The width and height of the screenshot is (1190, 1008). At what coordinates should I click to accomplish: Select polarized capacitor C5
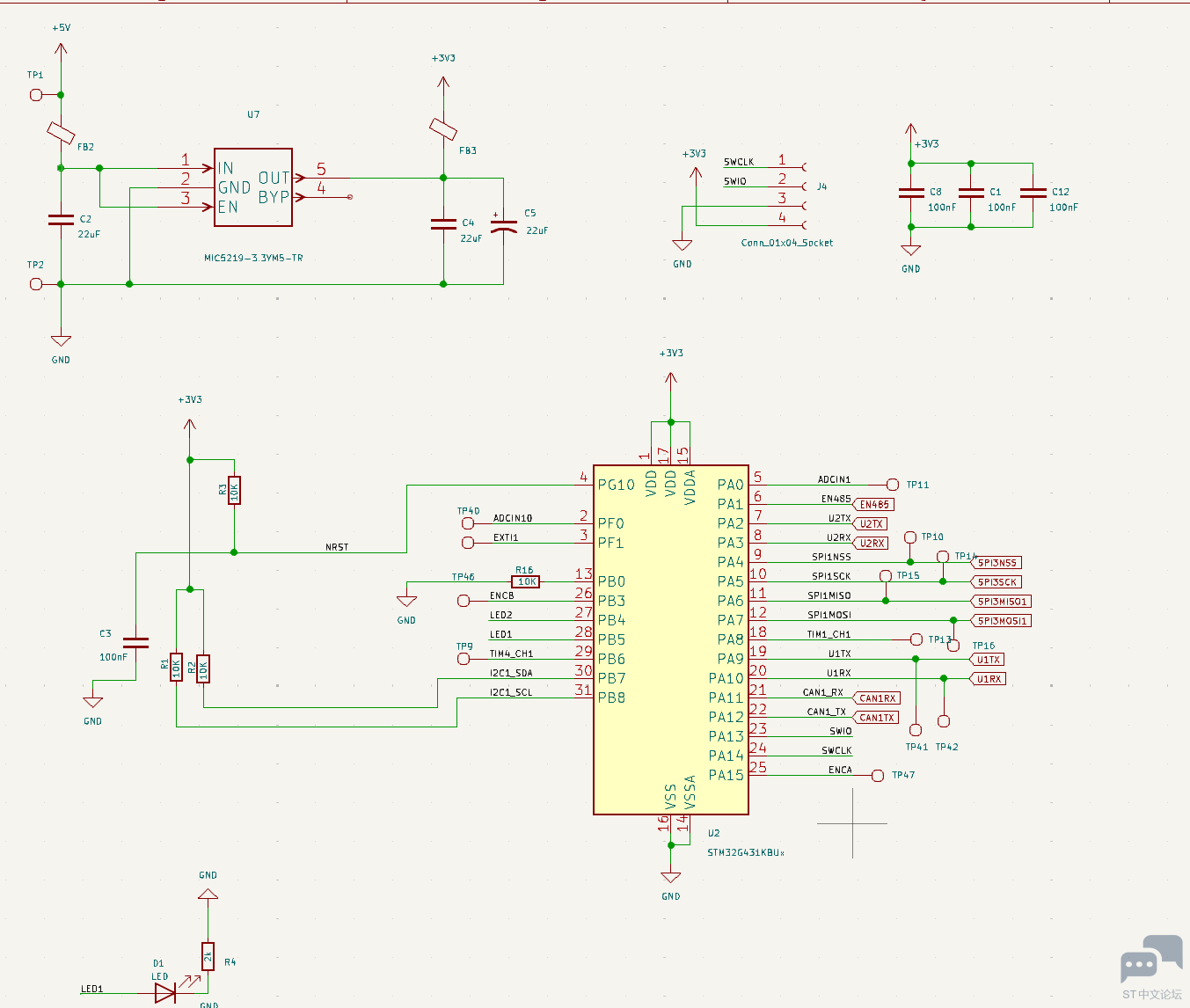coord(503,223)
